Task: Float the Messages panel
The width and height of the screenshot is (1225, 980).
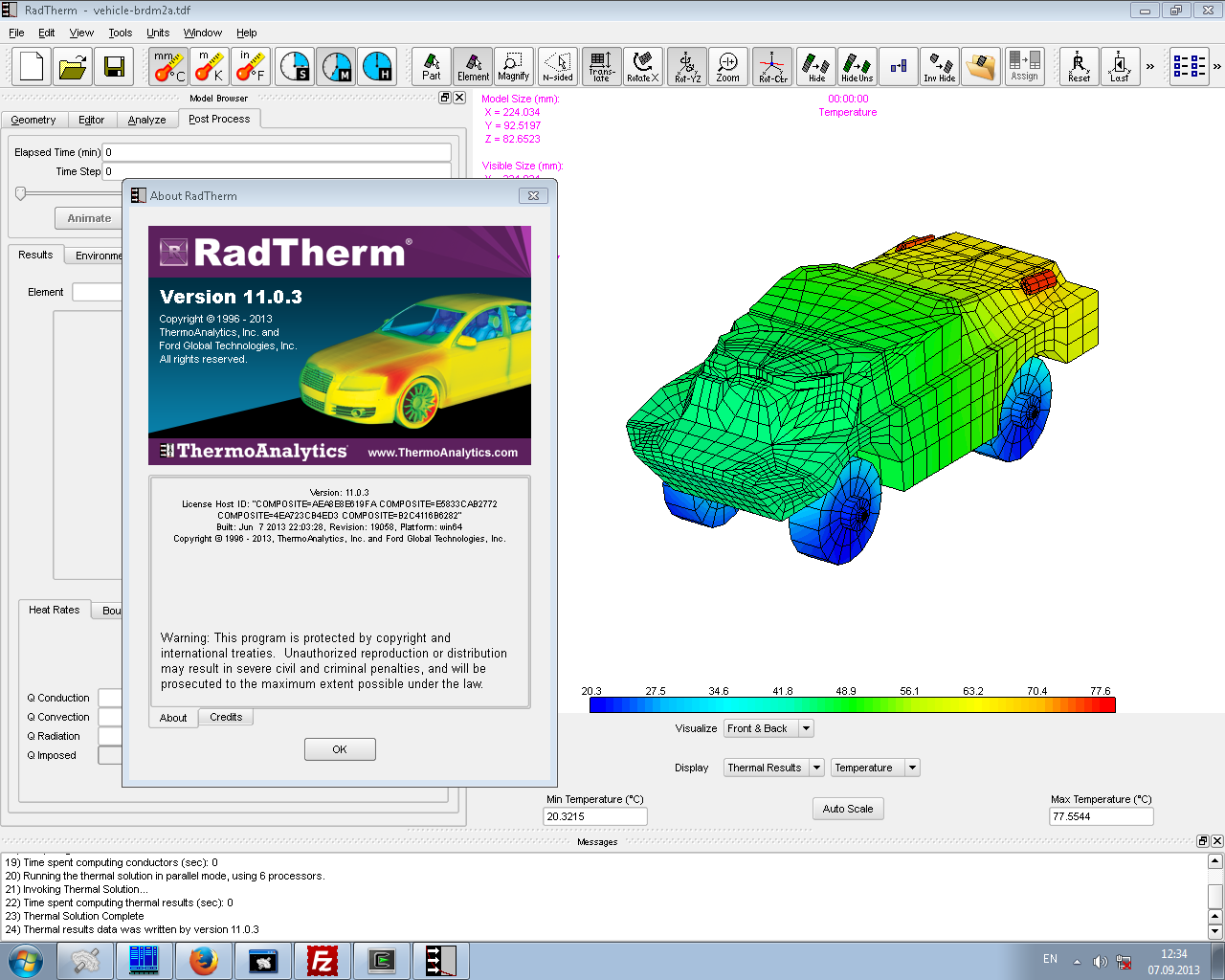Action: pyautogui.click(x=1203, y=841)
